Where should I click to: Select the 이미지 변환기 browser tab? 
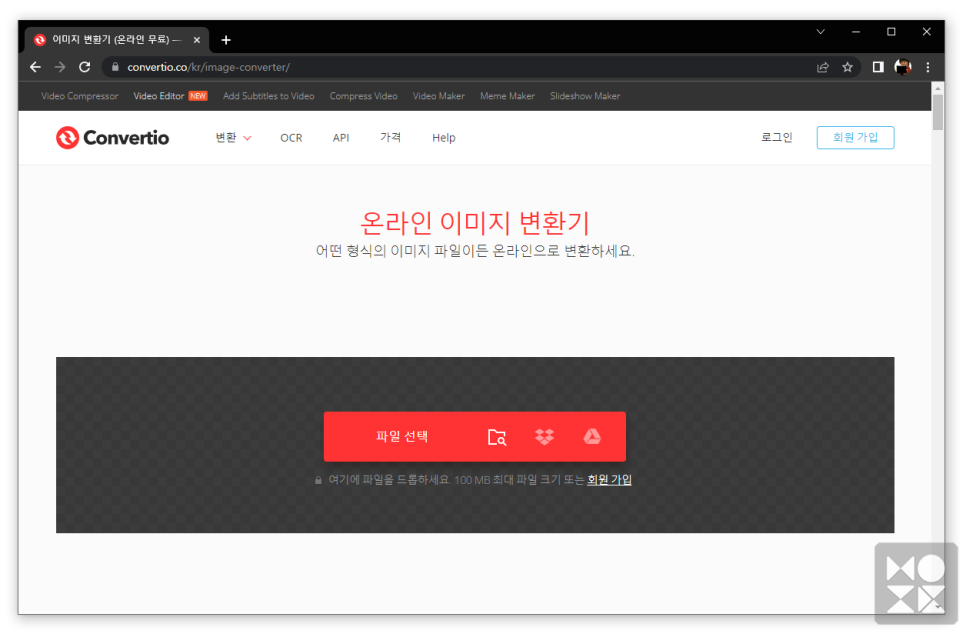(x=117, y=40)
